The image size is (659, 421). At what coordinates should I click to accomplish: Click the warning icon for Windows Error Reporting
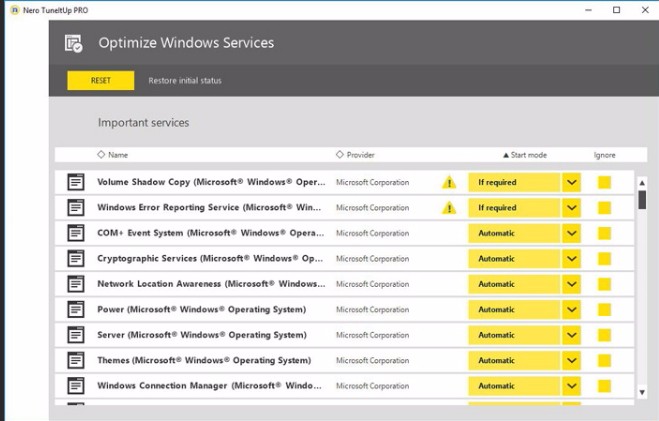[450, 208]
